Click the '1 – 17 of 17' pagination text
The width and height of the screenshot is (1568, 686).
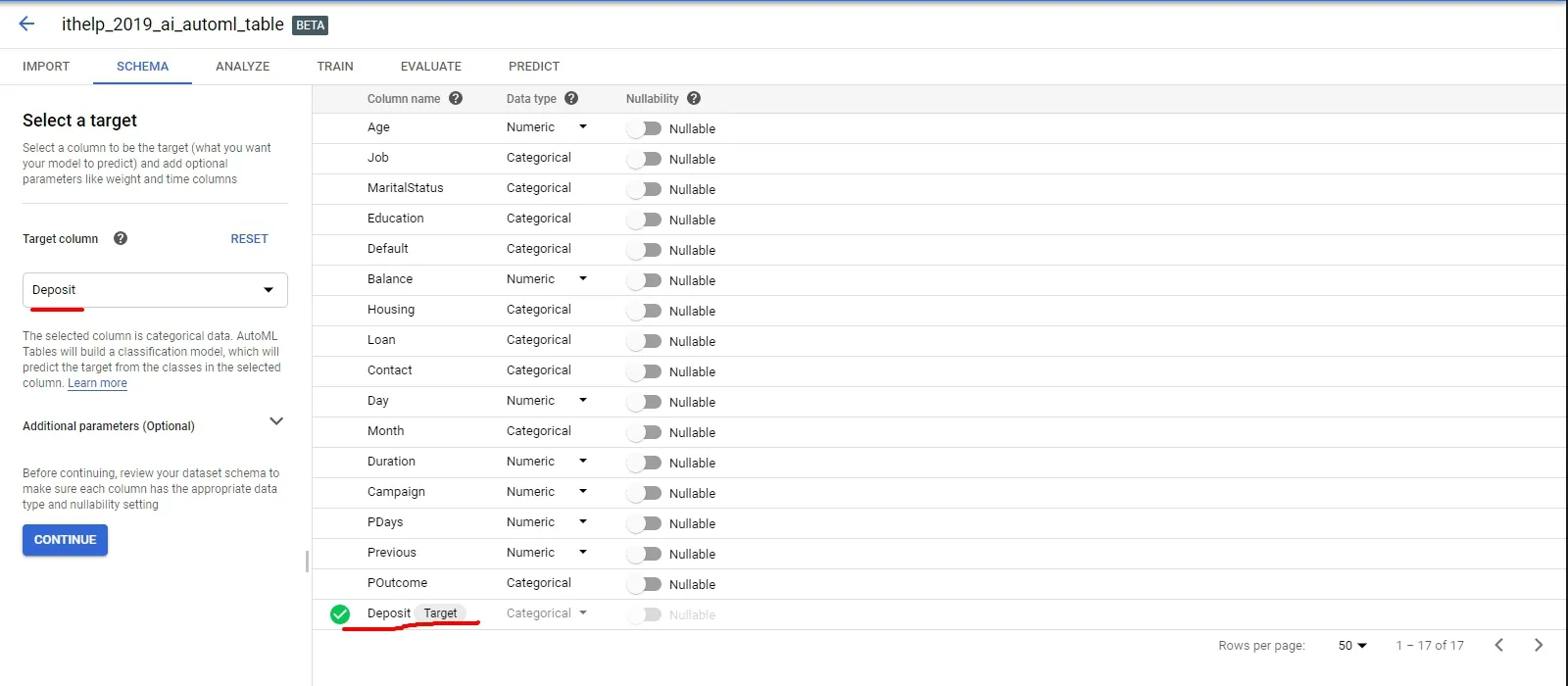tap(1430, 646)
